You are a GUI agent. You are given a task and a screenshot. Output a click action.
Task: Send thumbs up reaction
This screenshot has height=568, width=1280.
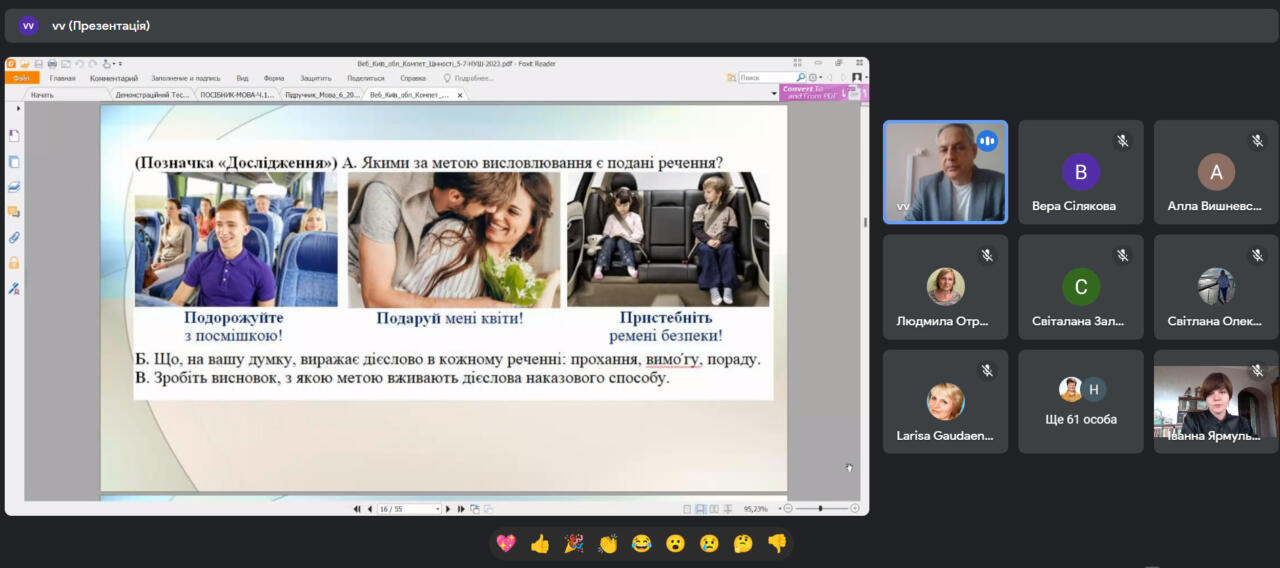pyautogui.click(x=540, y=544)
